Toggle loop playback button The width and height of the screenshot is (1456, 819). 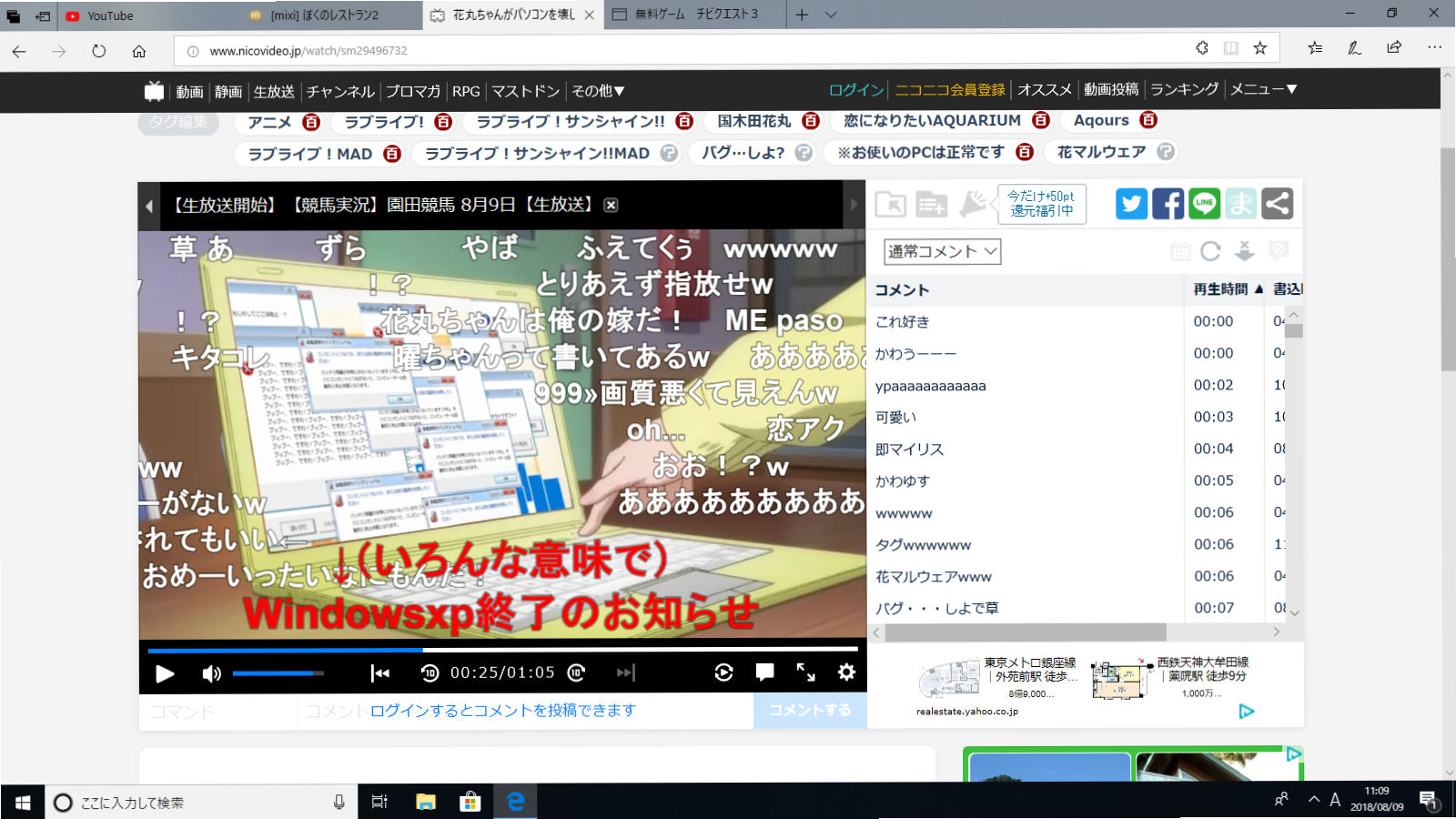(723, 672)
